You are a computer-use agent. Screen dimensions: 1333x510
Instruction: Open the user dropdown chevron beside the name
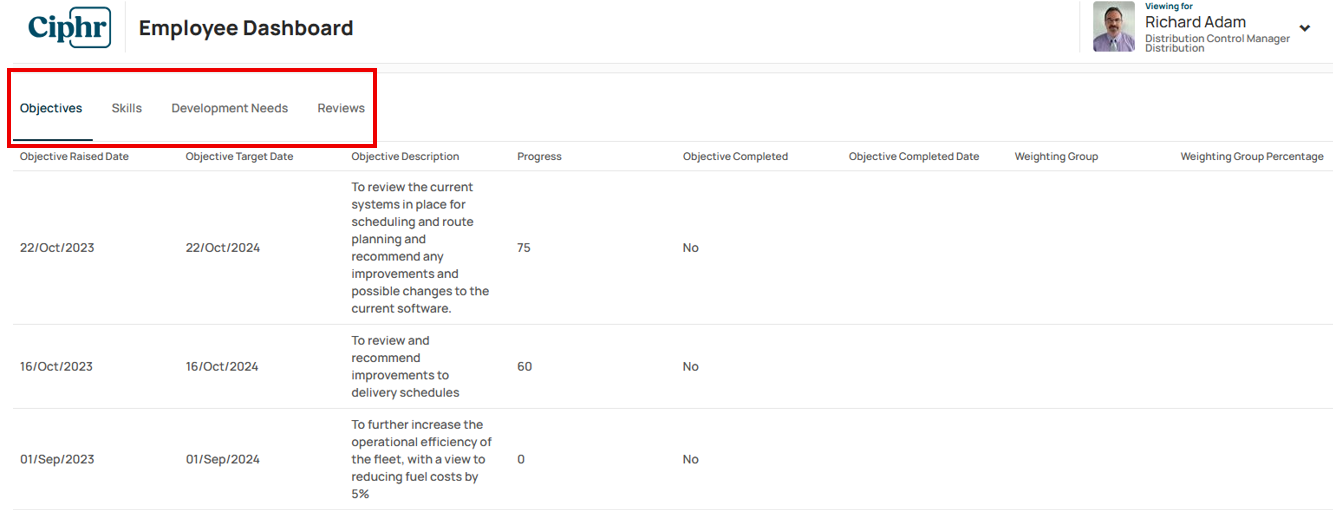click(1305, 28)
